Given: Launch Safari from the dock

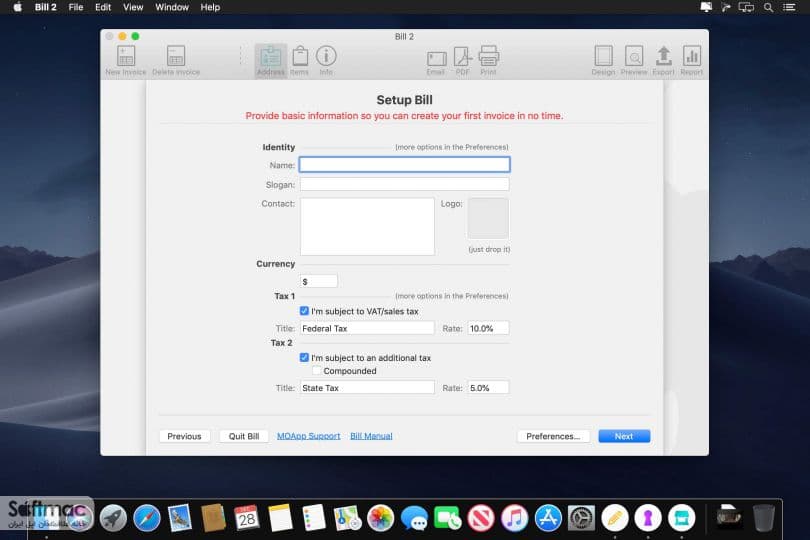Looking at the screenshot, I should click(x=147, y=518).
